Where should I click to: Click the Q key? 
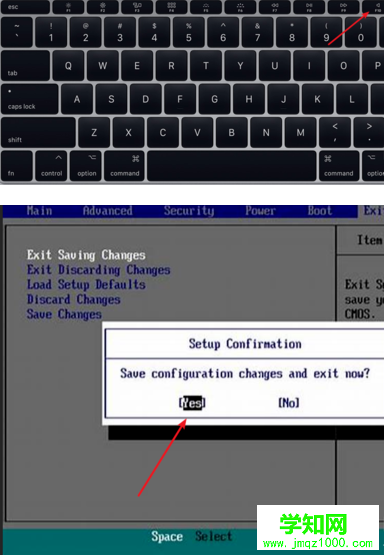68,65
